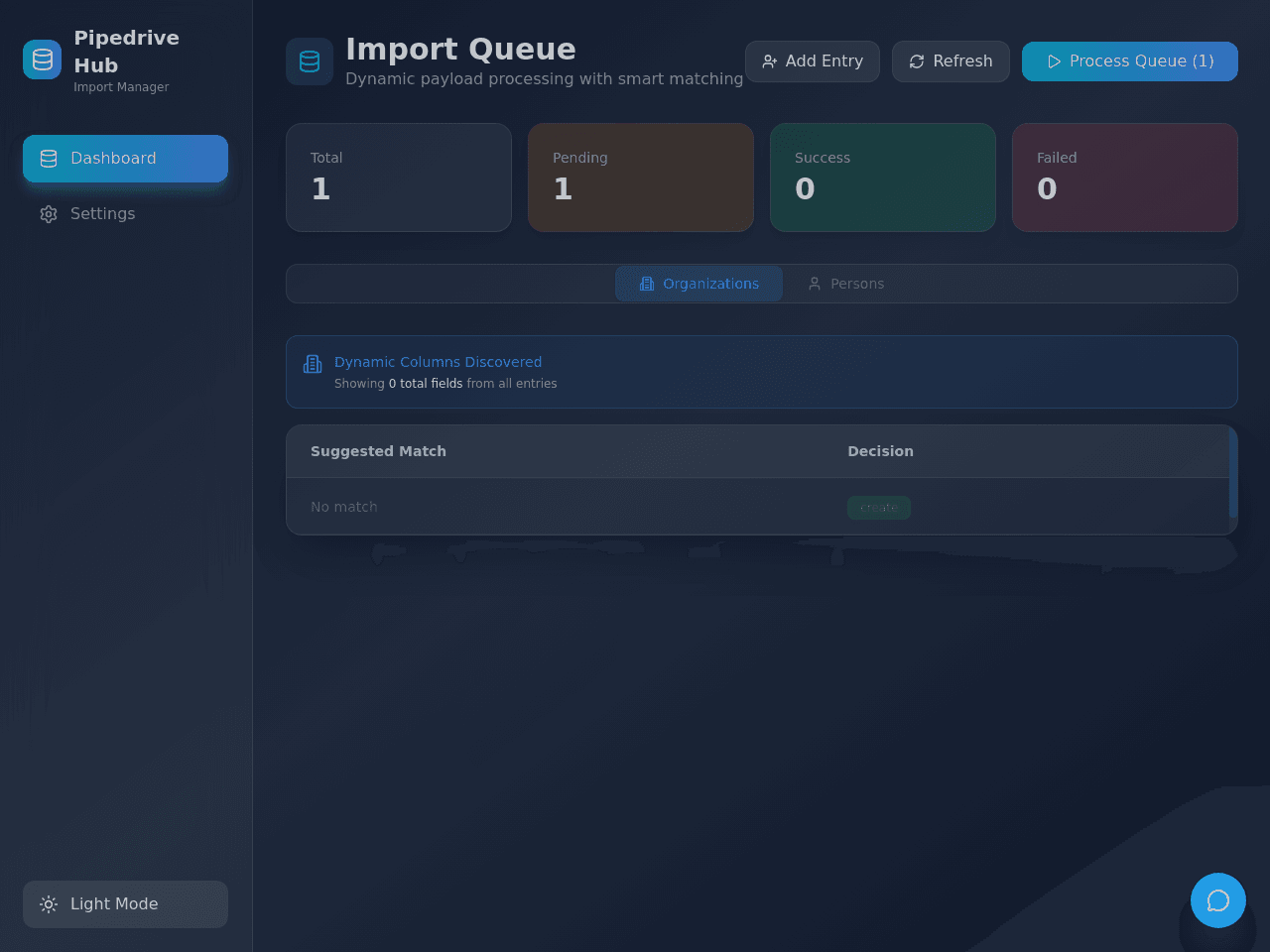Screen dimensions: 1270x952
Task: Click the Dynamic Columns building icon
Action: point(313,364)
